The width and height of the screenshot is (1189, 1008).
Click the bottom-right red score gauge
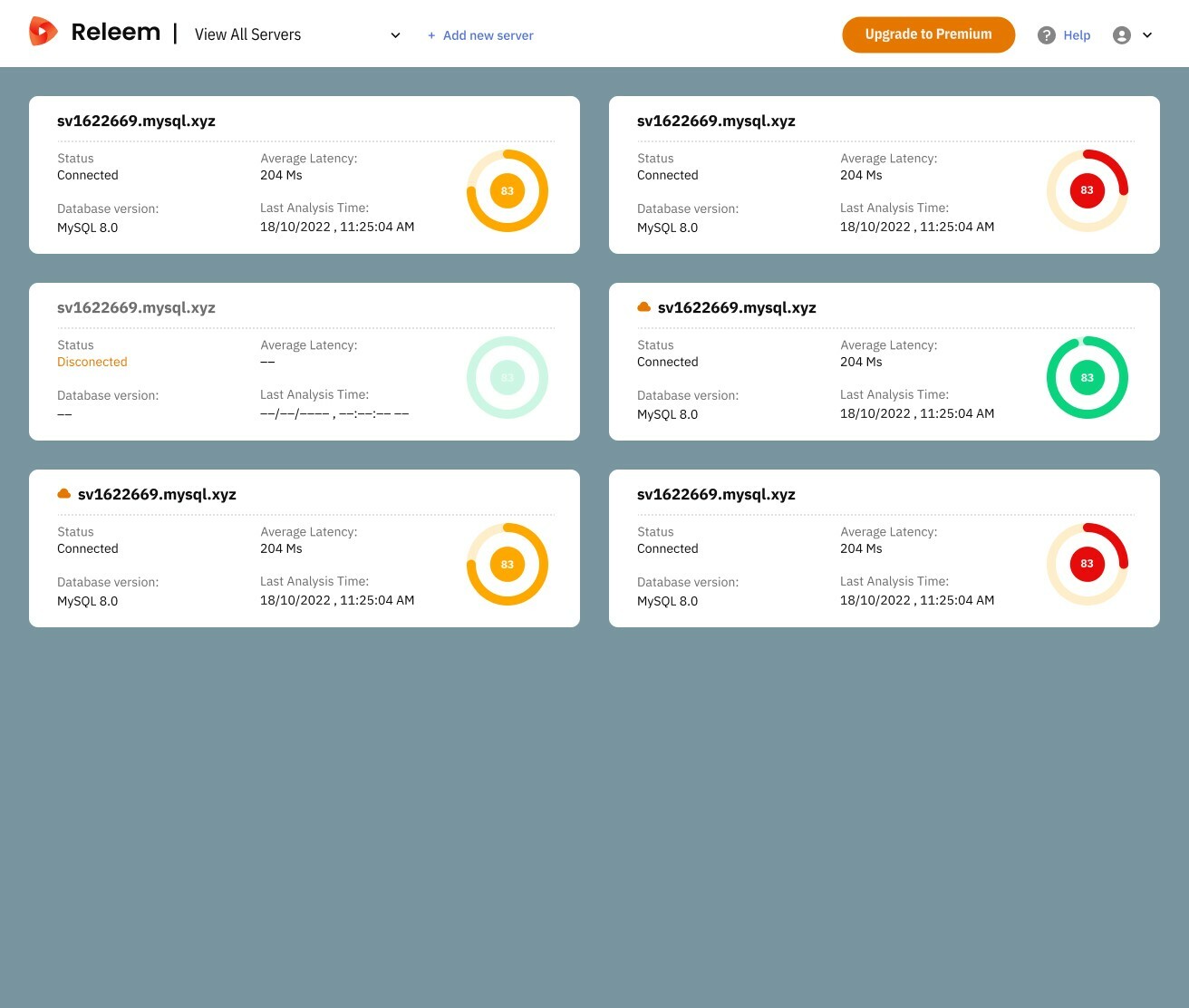pyautogui.click(x=1087, y=564)
